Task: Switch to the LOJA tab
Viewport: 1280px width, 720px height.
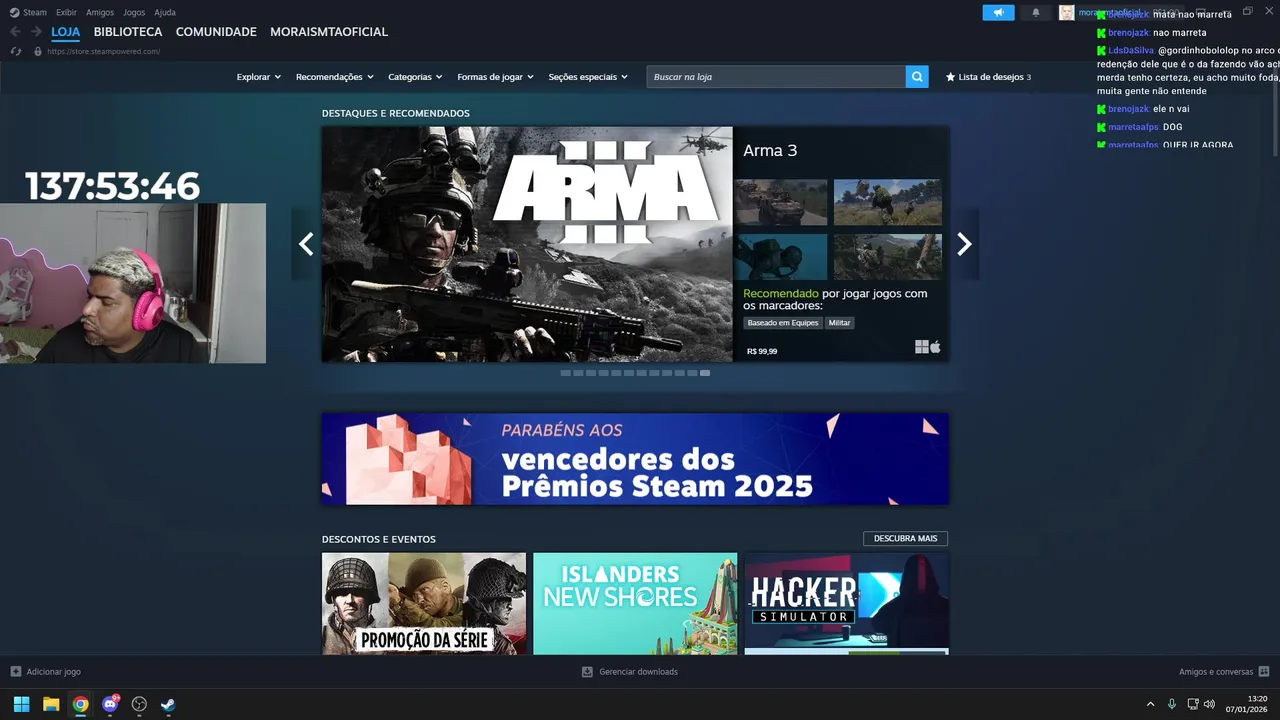Action: [x=65, y=32]
